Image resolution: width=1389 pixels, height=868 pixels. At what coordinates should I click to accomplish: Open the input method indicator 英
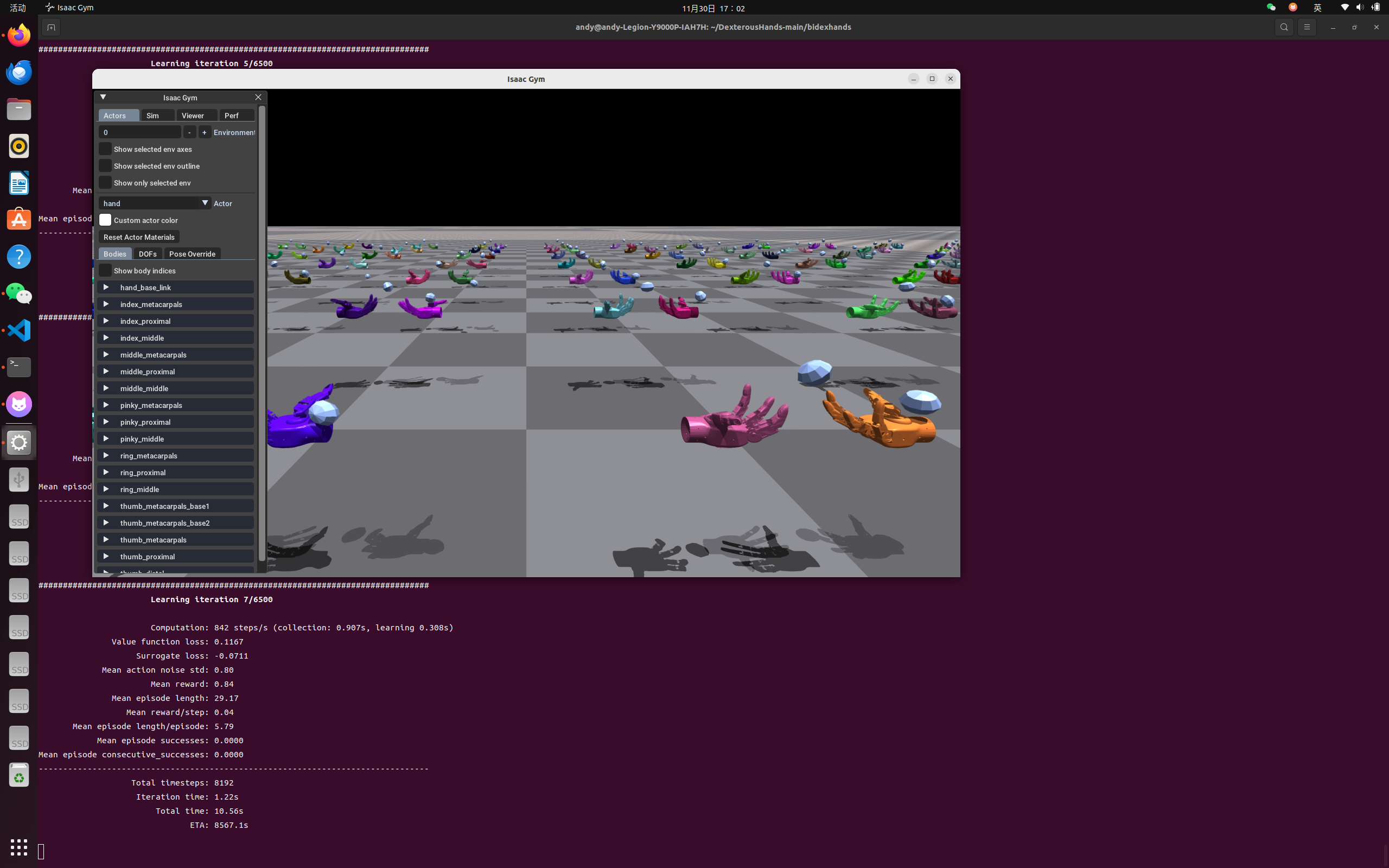click(x=1317, y=8)
